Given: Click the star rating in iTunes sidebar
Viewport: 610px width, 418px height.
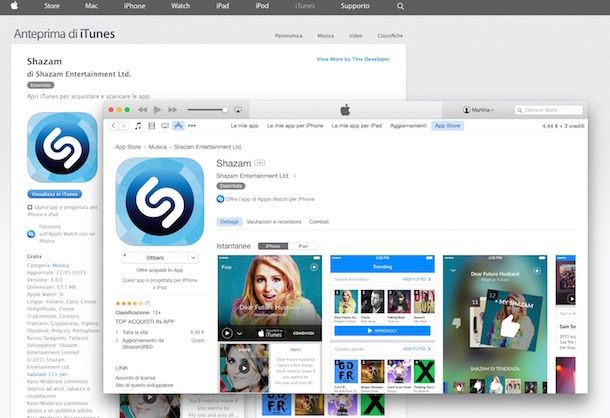Looking at the screenshot, I should 129,303.
